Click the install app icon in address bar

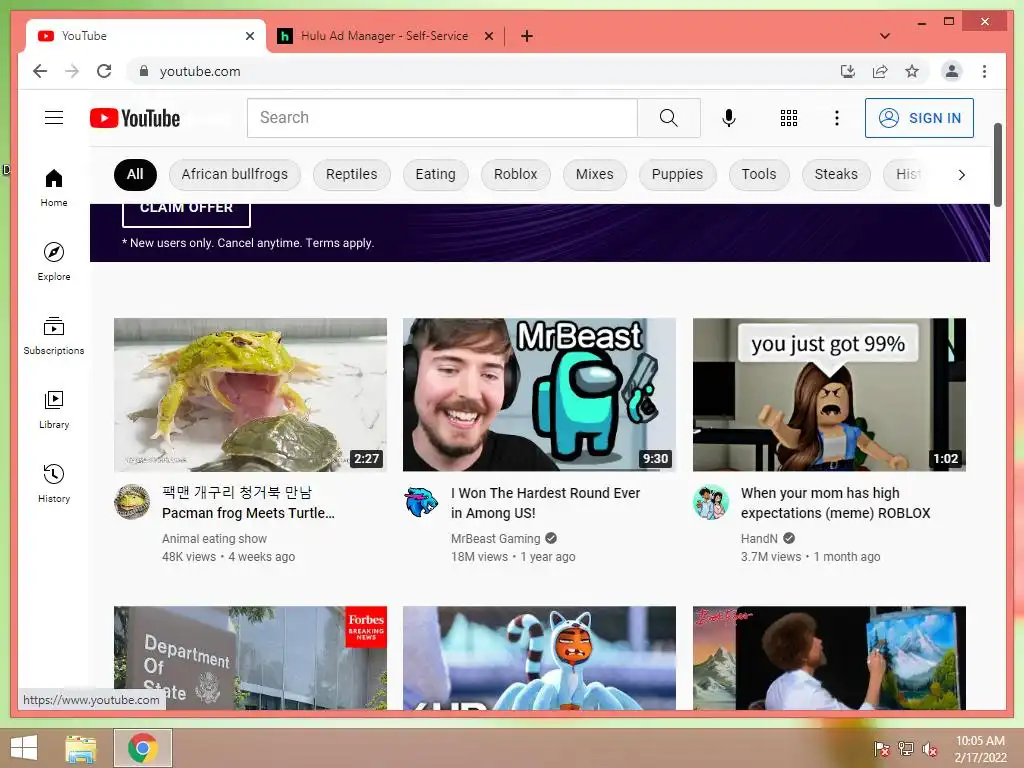pyautogui.click(x=847, y=71)
